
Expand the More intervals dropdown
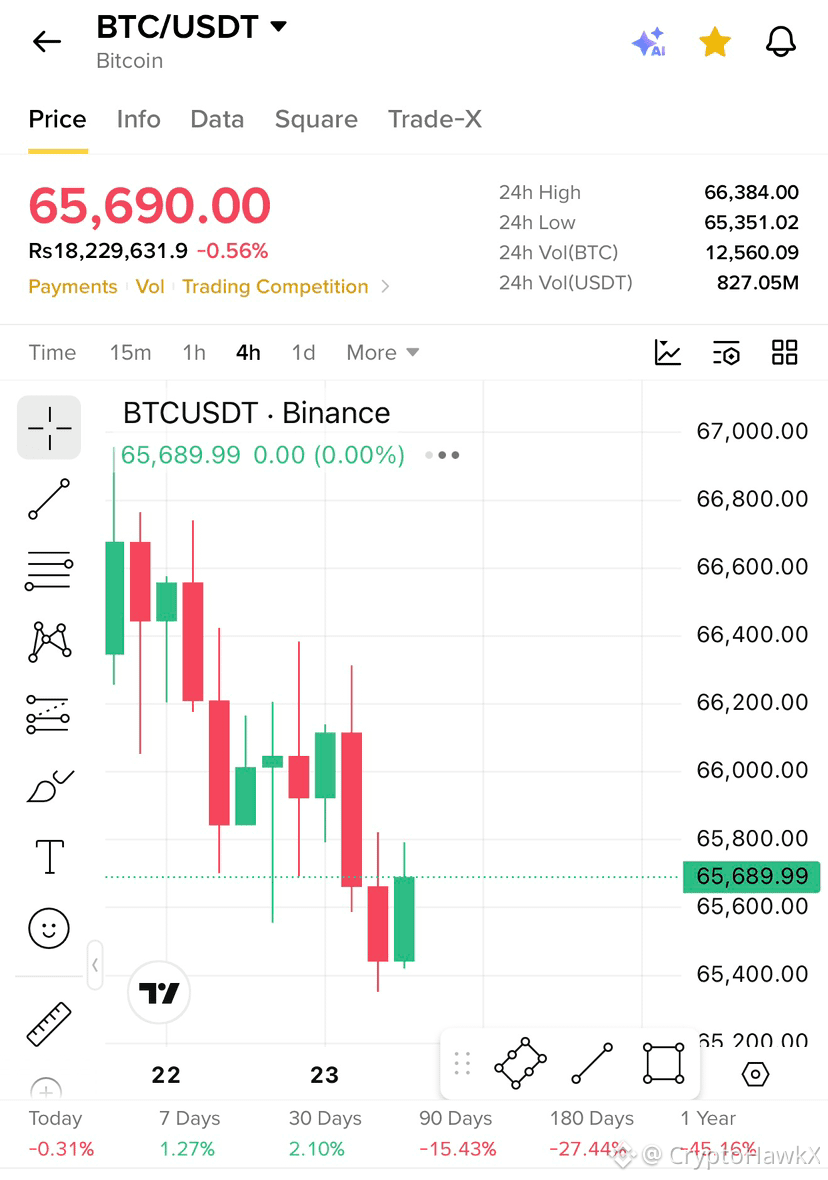tap(382, 352)
